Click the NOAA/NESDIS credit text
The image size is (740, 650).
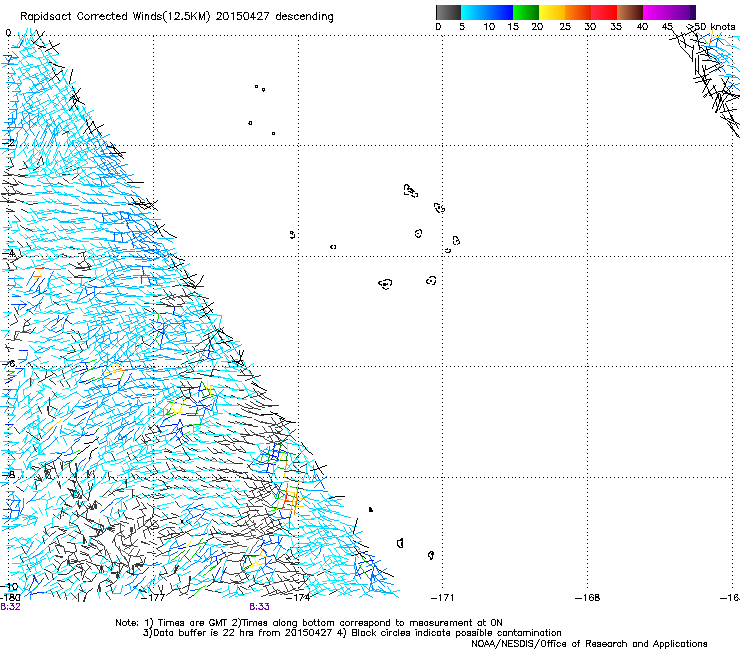pos(589,644)
